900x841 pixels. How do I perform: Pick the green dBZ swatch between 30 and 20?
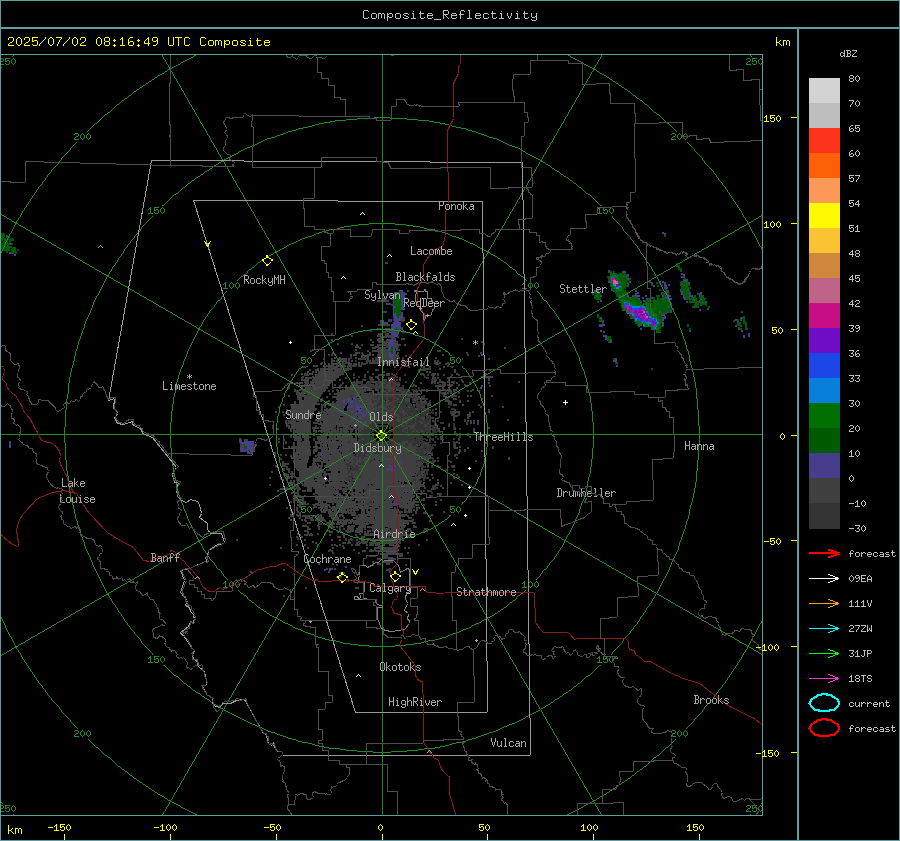click(824, 415)
